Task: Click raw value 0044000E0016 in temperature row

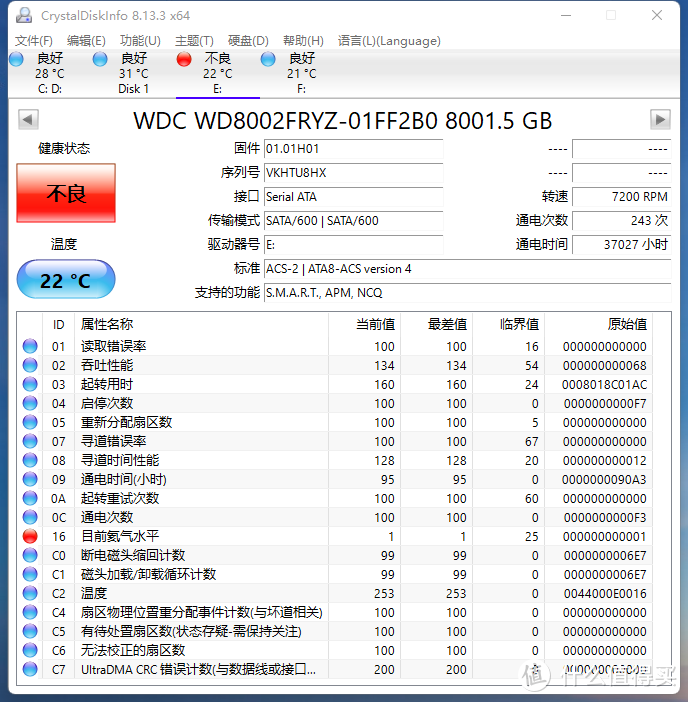Action: 604,593
